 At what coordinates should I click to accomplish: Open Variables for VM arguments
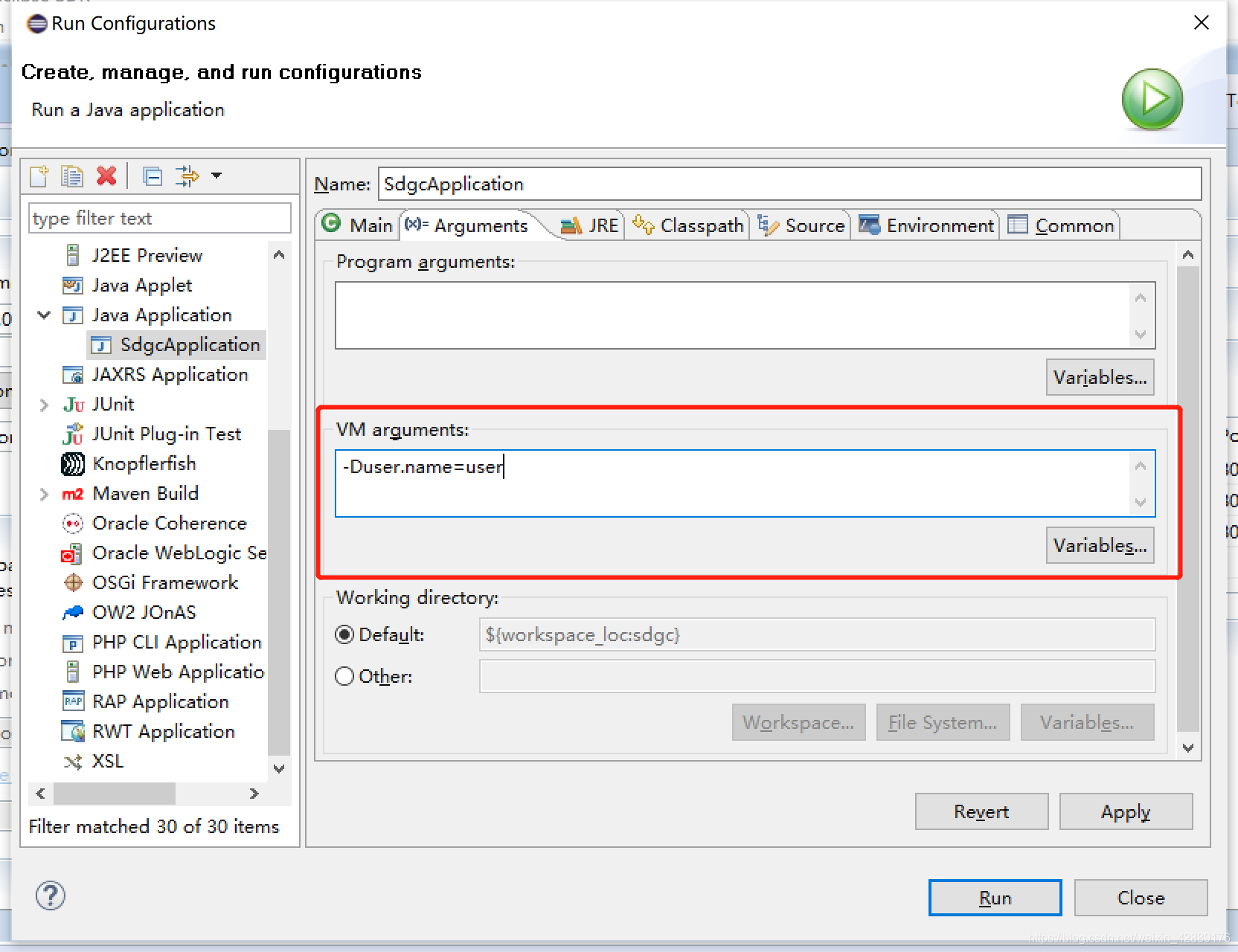pos(1100,545)
